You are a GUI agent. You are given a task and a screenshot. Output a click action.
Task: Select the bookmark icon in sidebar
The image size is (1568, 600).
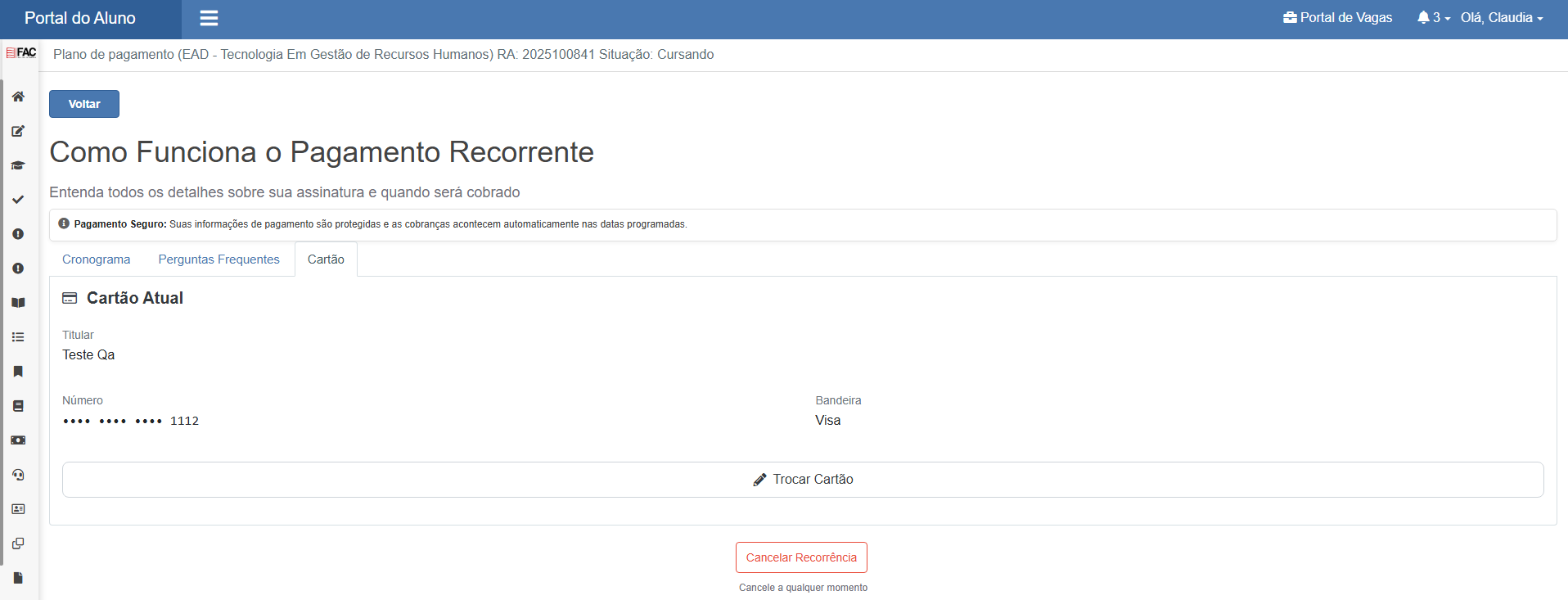(x=18, y=372)
